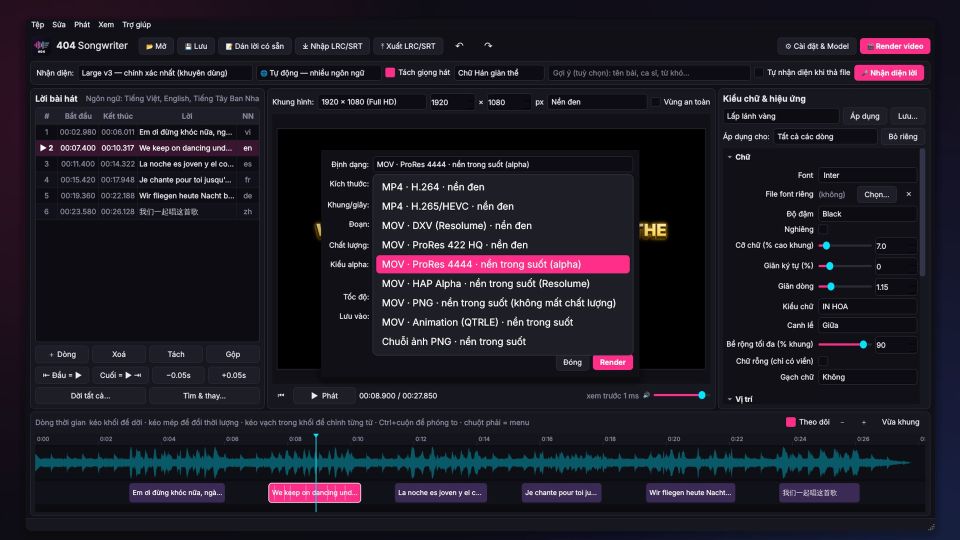Open the Chữ Hán giản thể dropdown
The image size is (960, 540).
499,73
